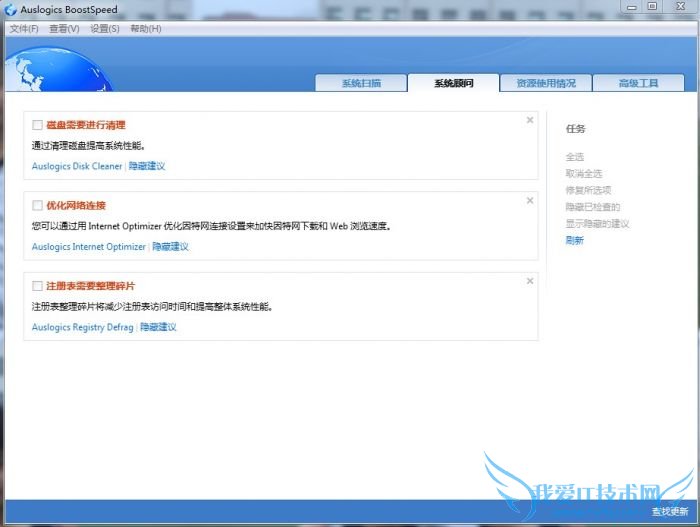The image size is (700, 527).
Task: Click 刷新 in the tasks panel
Action: tap(574, 240)
